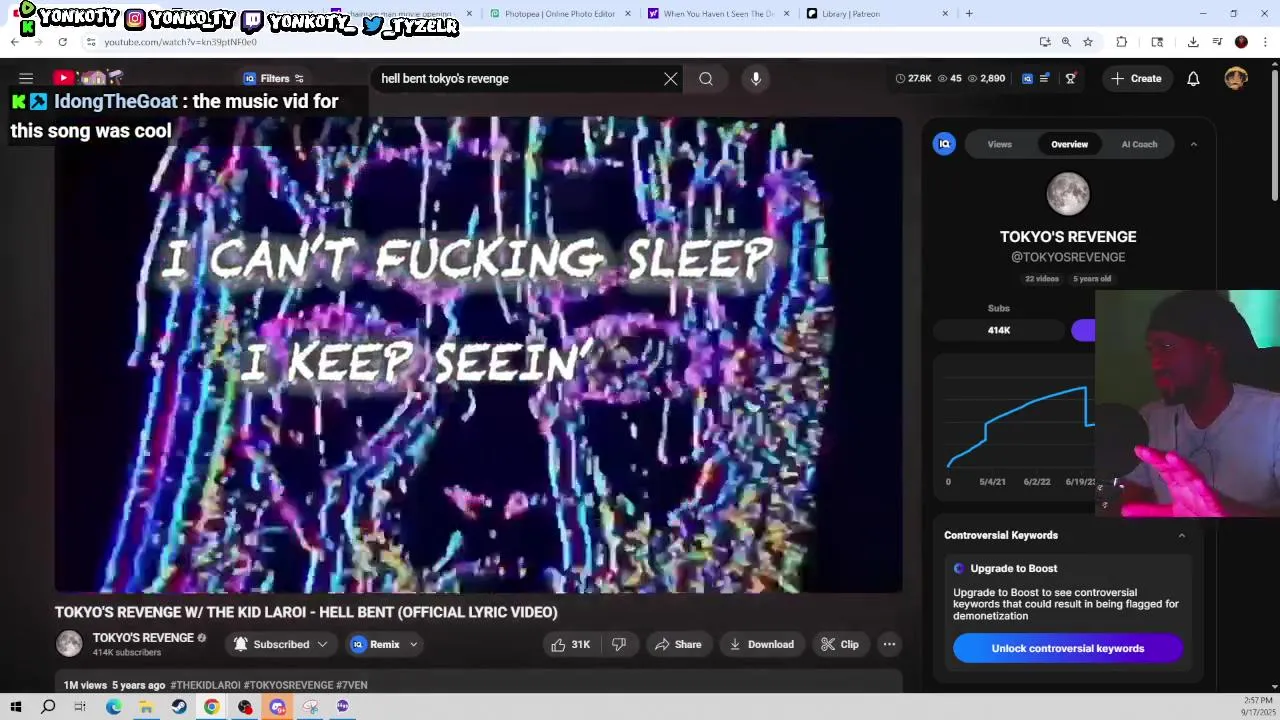Open the YouTube hamburger guide menu
This screenshot has height=720, width=1280.
pyautogui.click(x=26, y=78)
